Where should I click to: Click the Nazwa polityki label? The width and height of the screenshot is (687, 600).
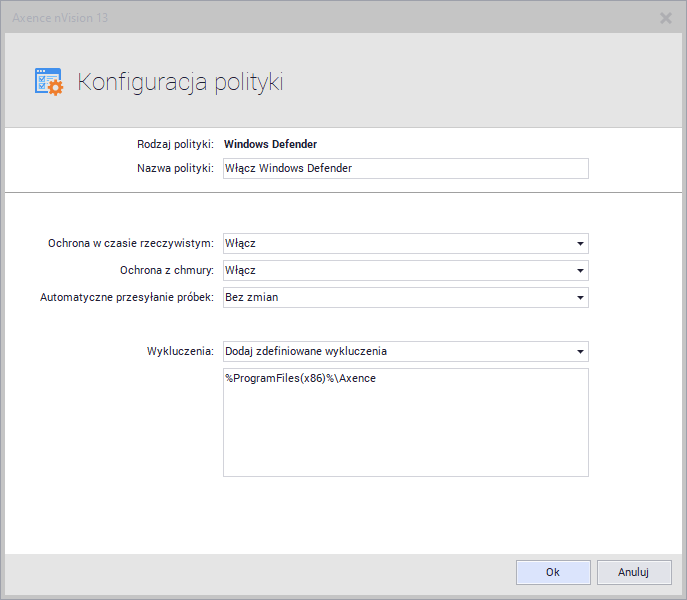coord(175,168)
